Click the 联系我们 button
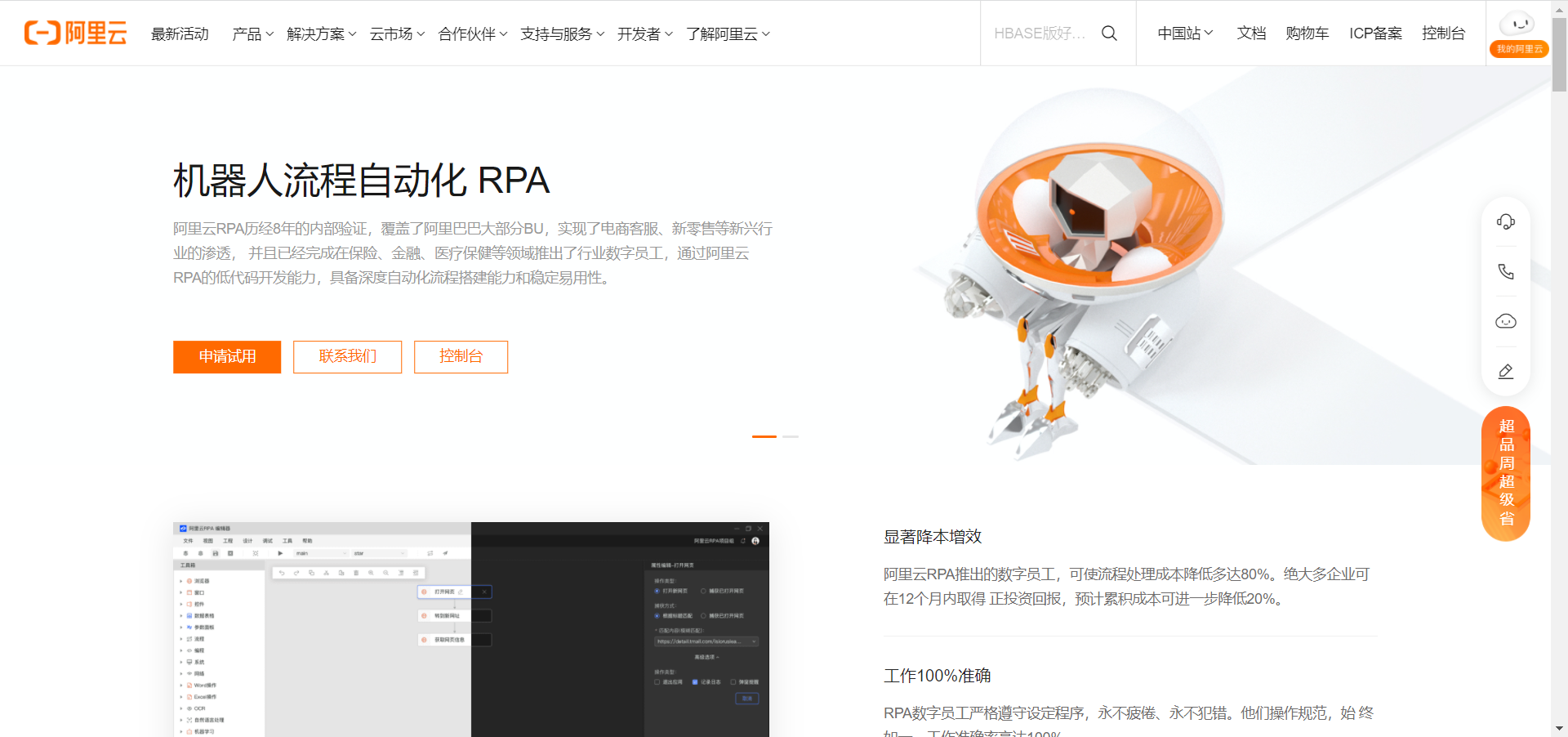This screenshot has height=737, width=1568. click(347, 357)
